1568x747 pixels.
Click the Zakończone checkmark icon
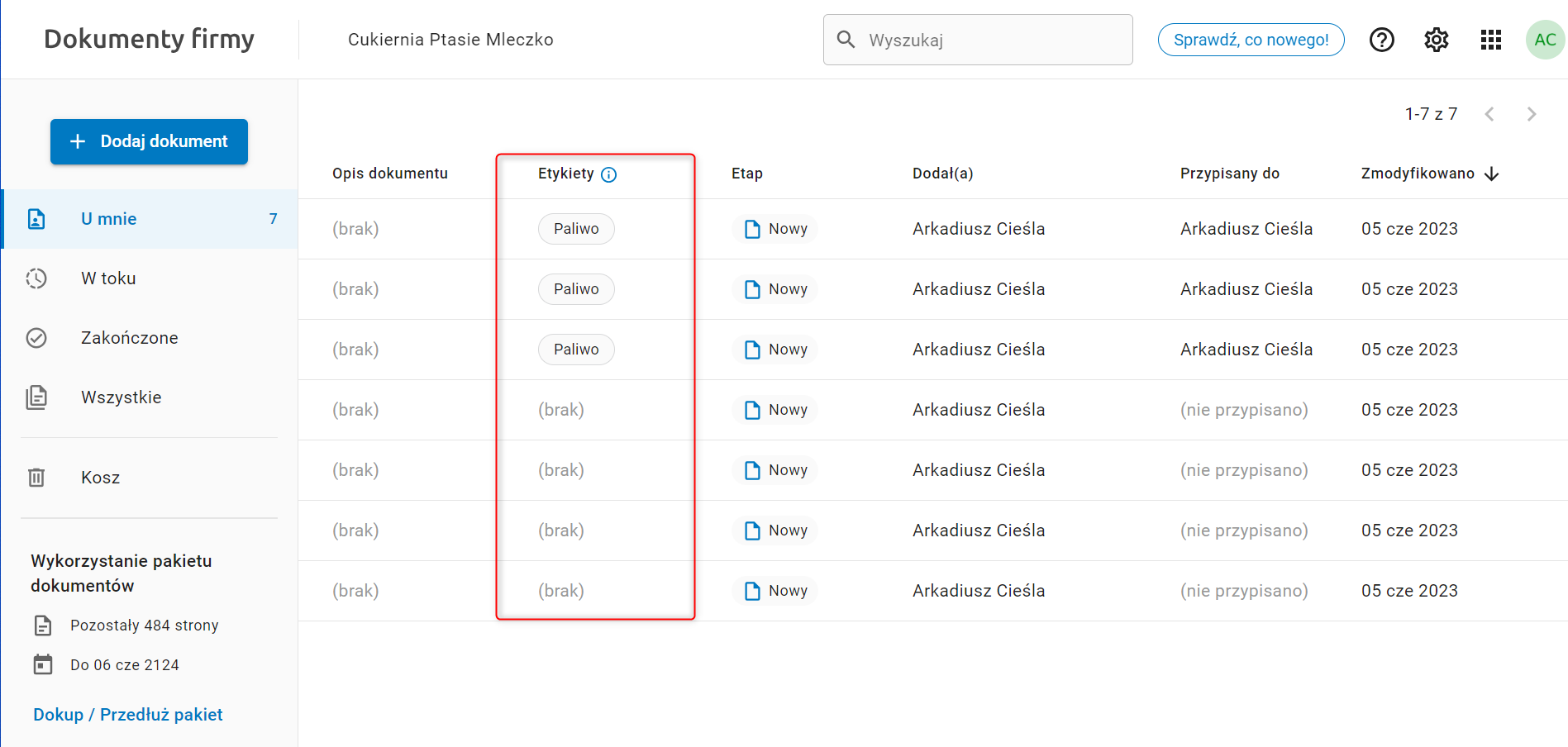pyautogui.click(x=36, y=338)
